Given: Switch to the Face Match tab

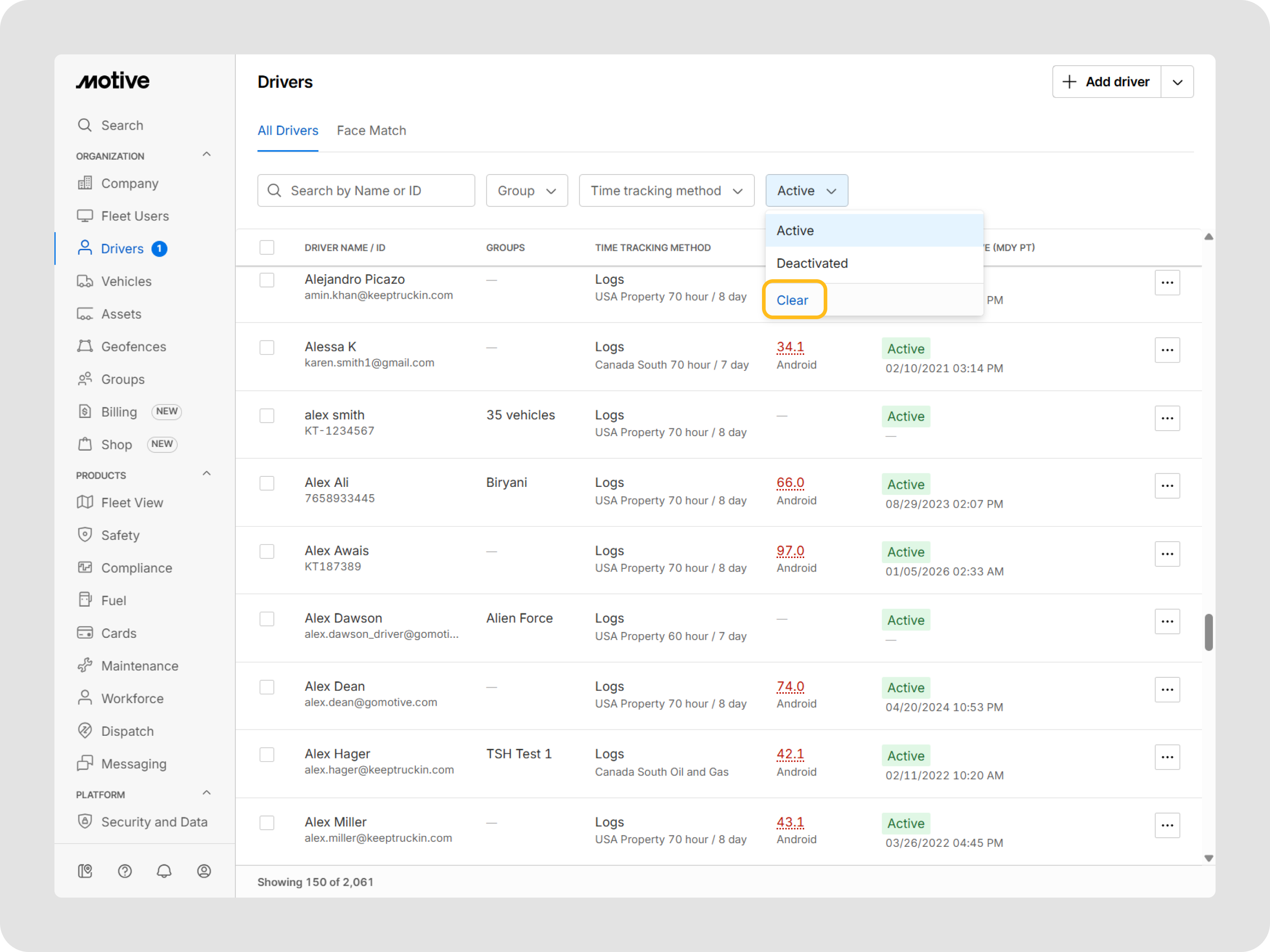Looking at the screenshot, I should coord(371,131).
